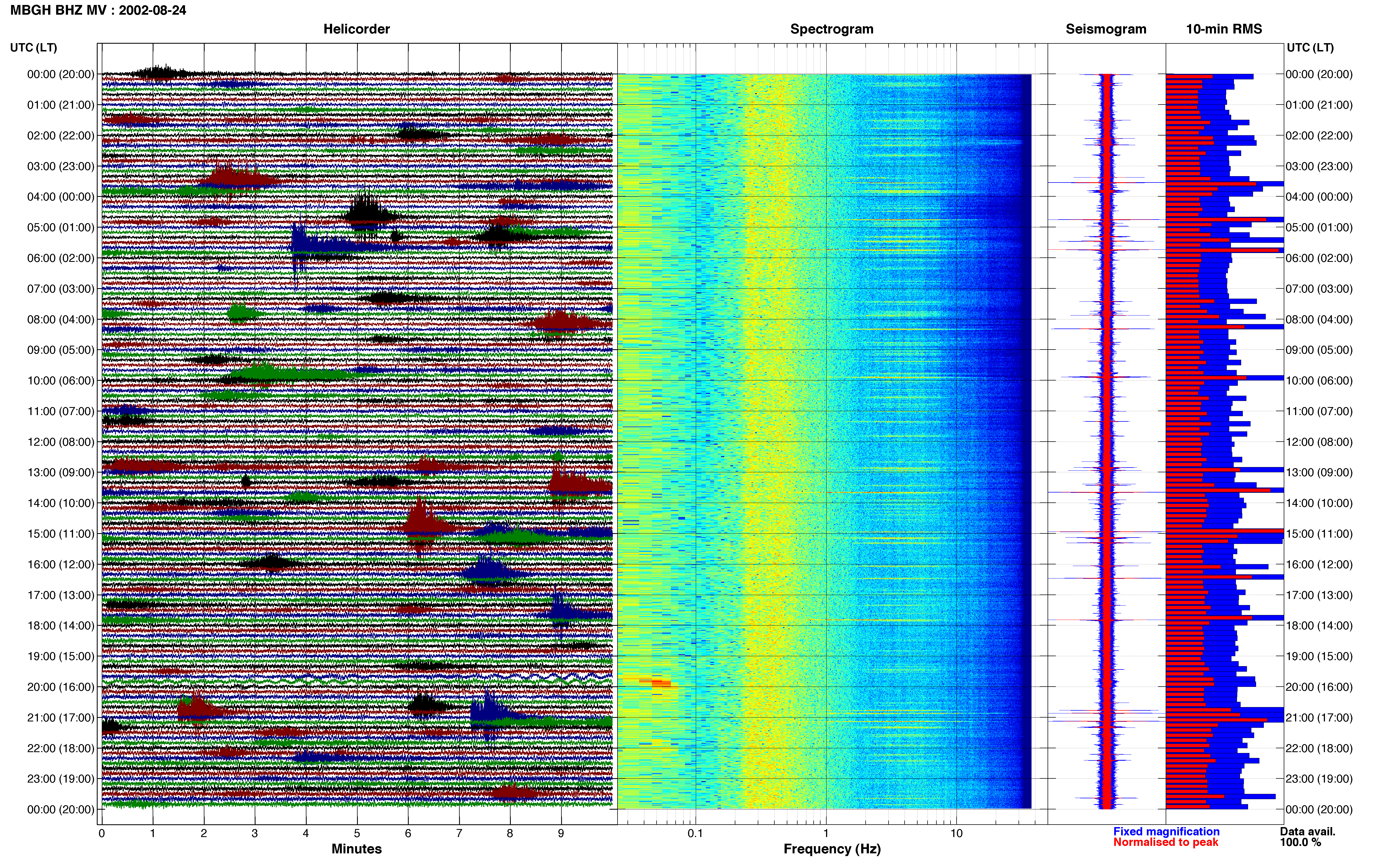Click the '0.1' frequency tick label

(695, 833)
